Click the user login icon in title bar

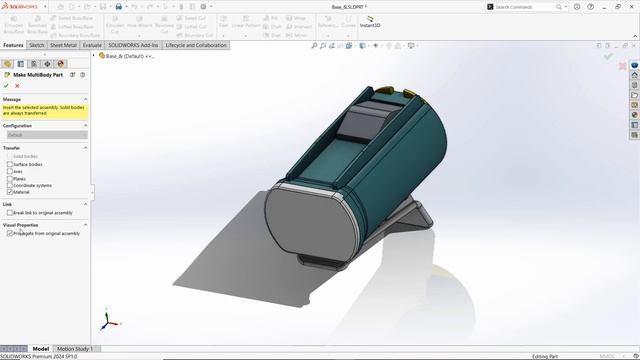pos(577,7)
